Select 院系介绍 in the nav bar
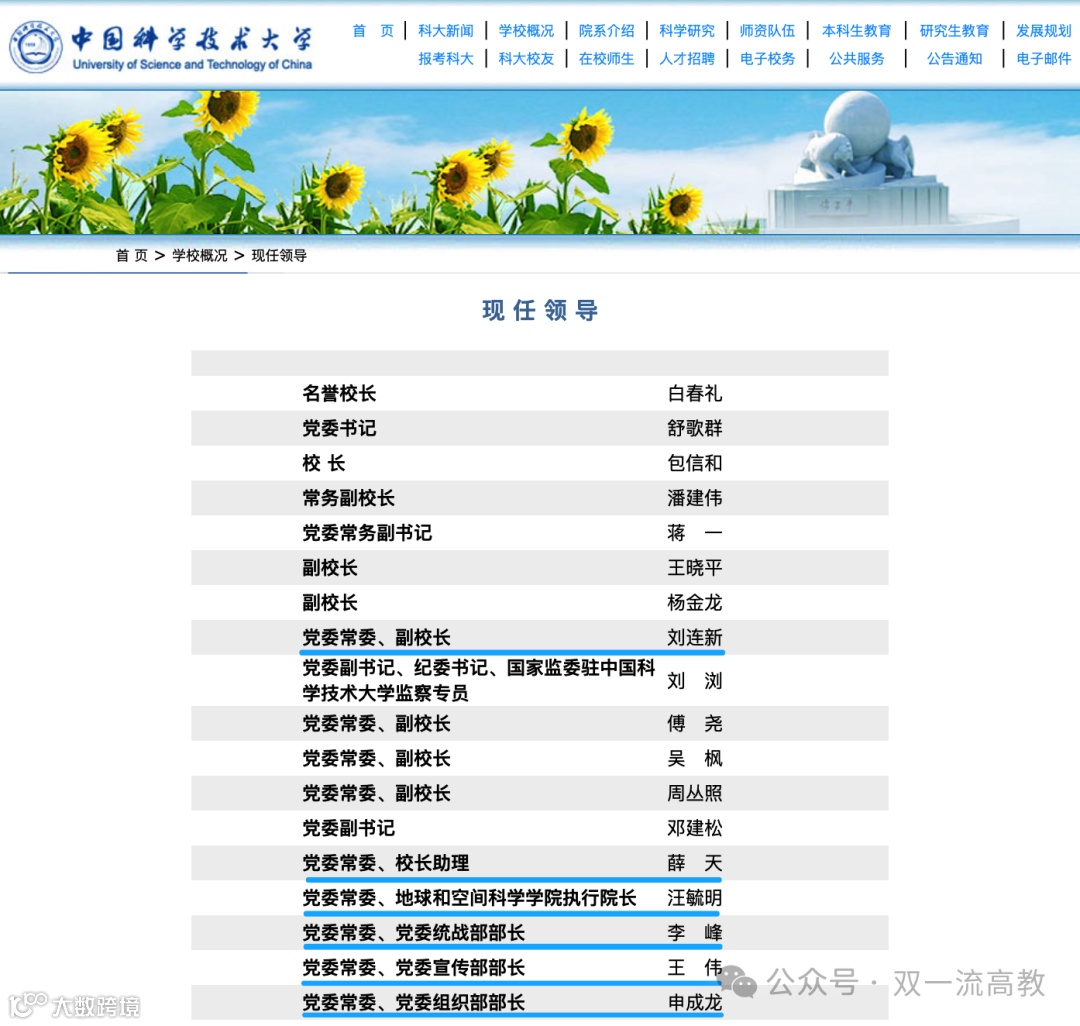1080x1026 pixels. coord(606,31)
